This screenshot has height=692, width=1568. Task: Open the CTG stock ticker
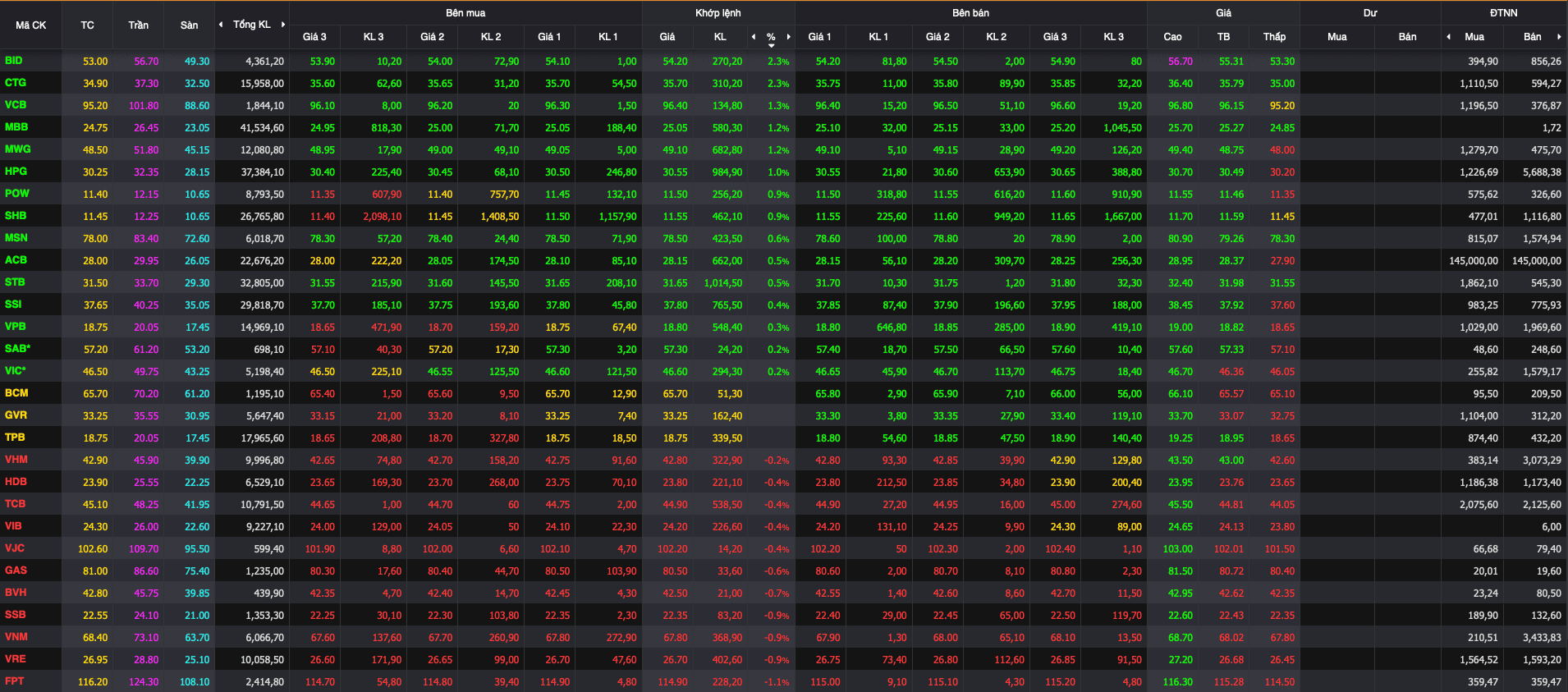pyautogui.click(x=16, y=83)
